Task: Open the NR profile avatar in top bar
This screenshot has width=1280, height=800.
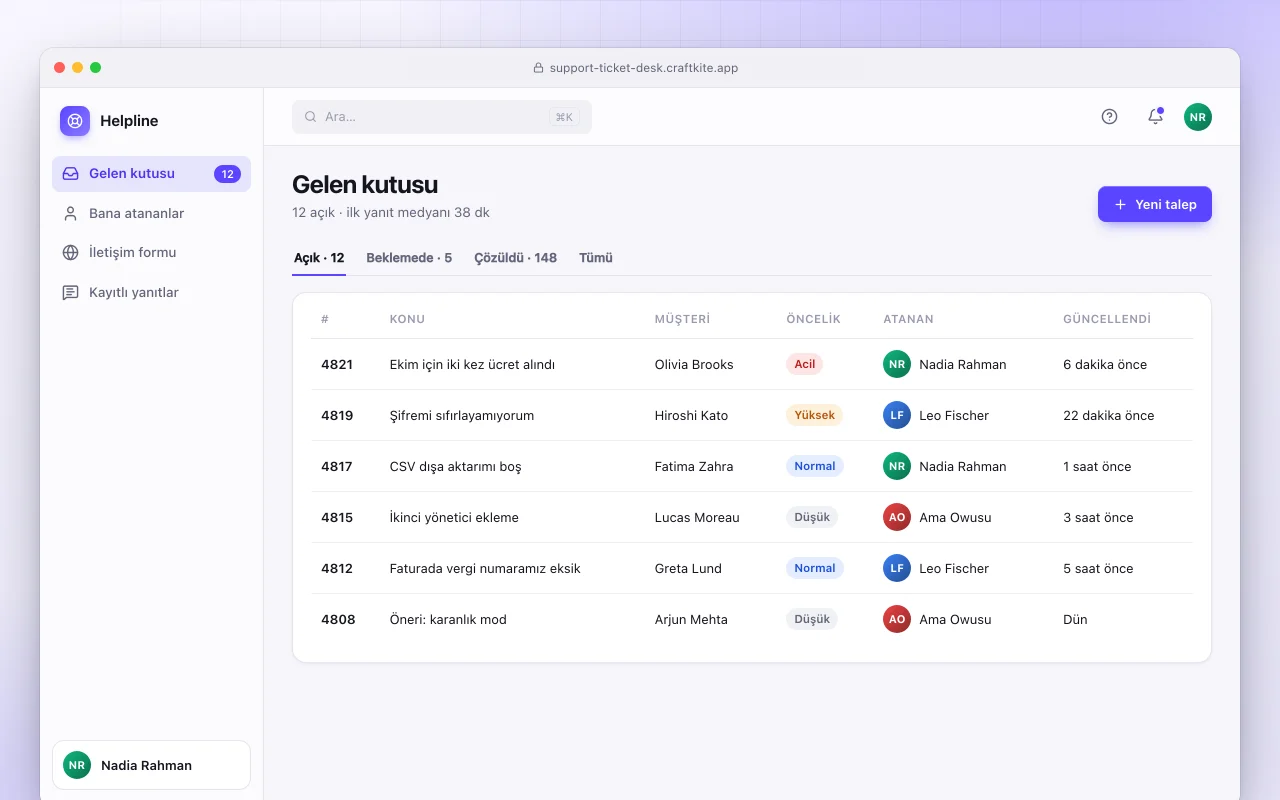Action: tap(1198, 117)
